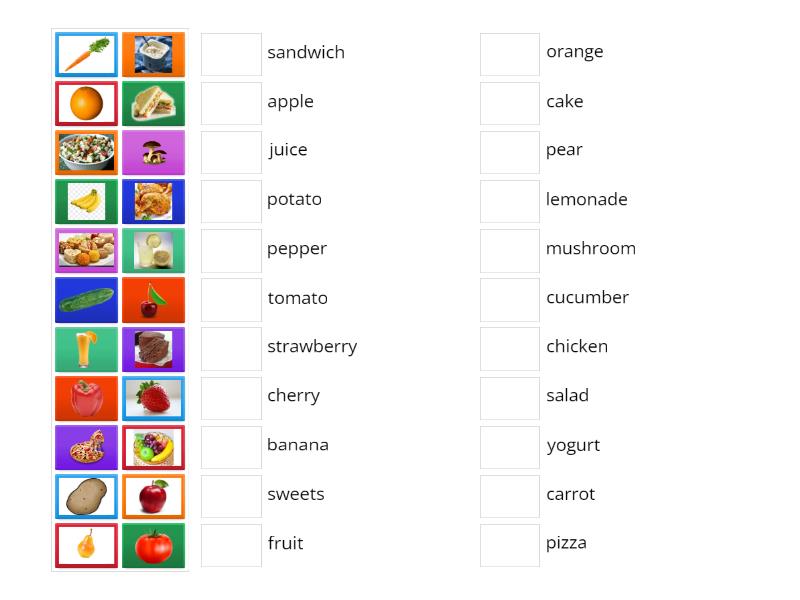
Task: Click the empty box beside "sandwich"
Action: (231, 54)
